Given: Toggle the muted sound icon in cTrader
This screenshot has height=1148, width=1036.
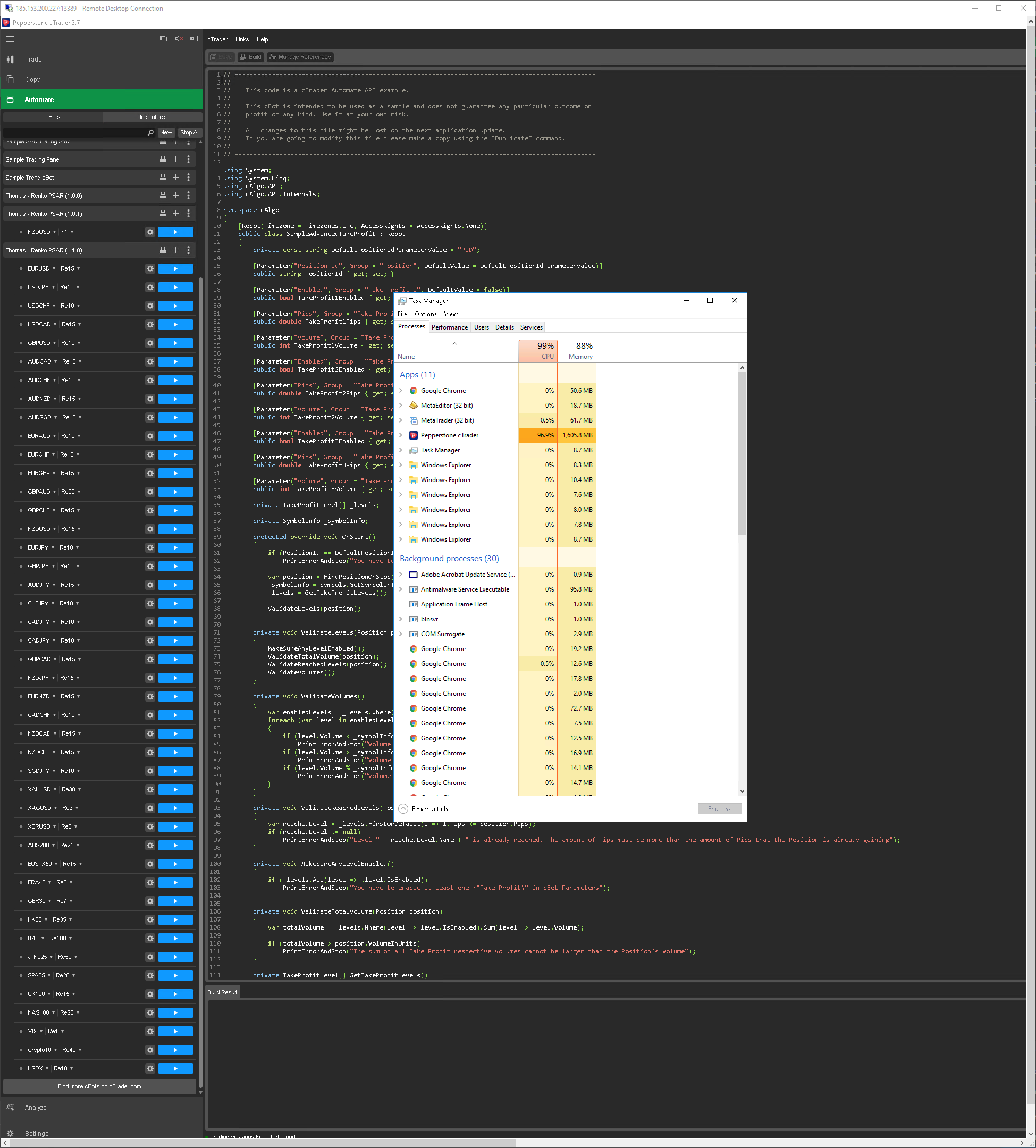Looking at the screenshot, I should tap(178, 39).
